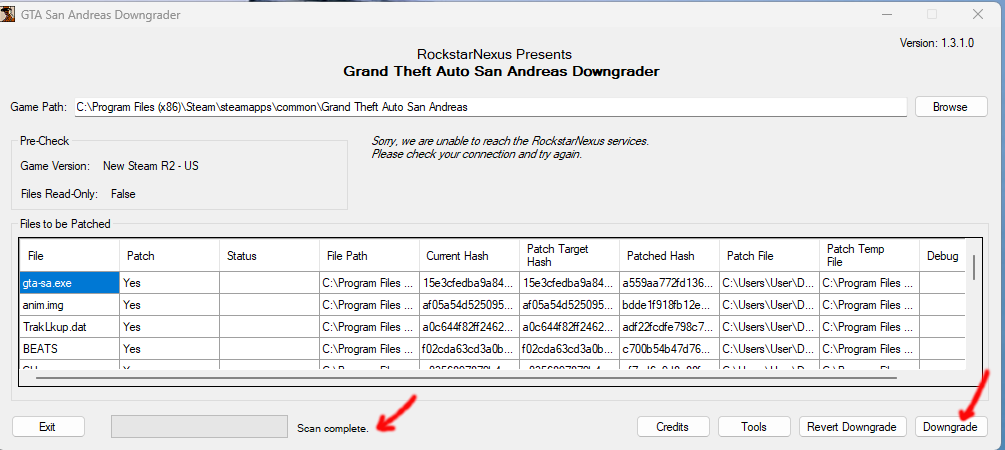Select the anim.img file cell
1005x450 pixels.
point(69,305)
